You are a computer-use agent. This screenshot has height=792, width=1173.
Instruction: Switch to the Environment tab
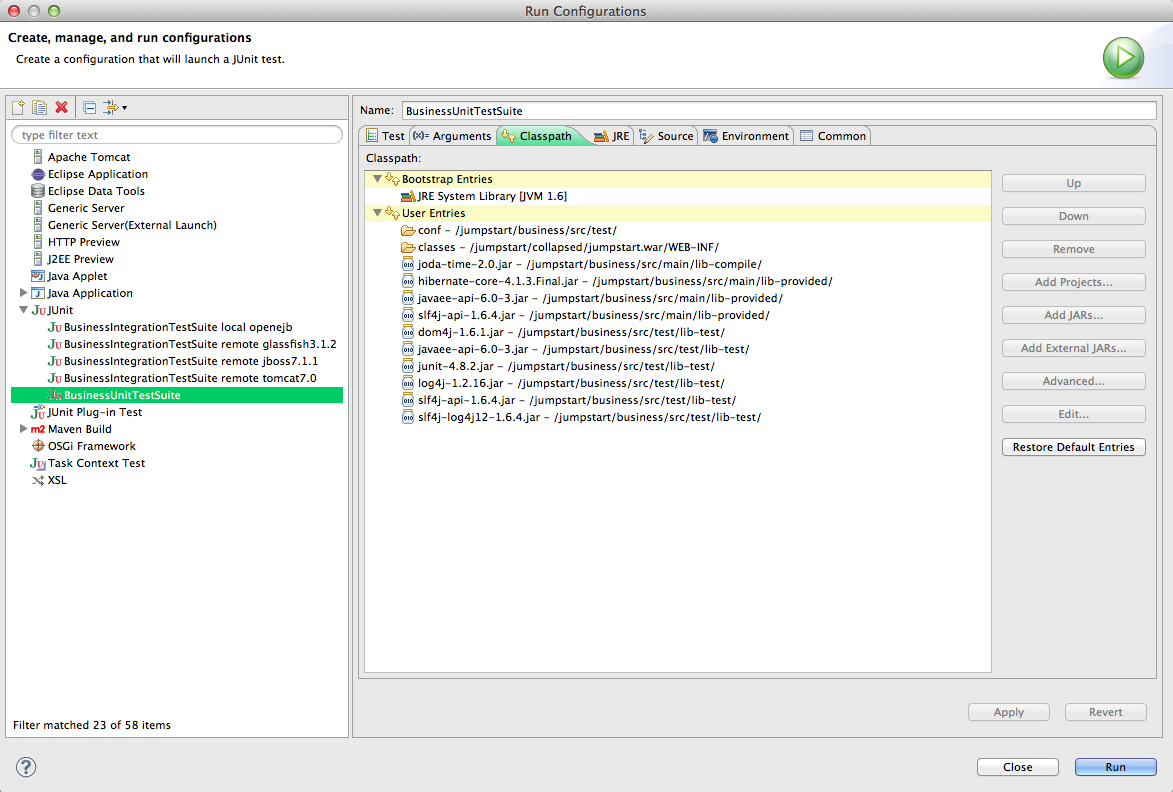point(746,136)
